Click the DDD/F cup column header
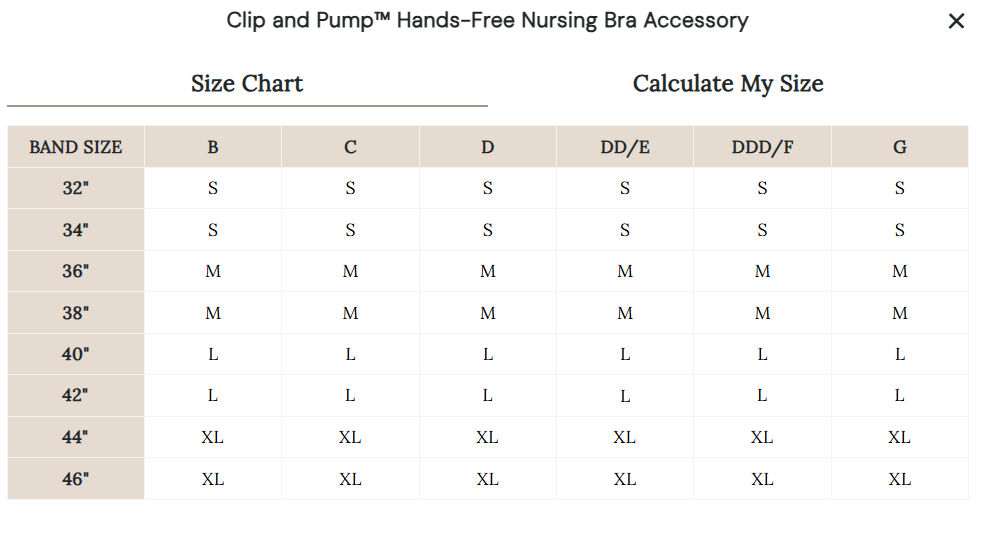Image resolution: width=981 pixels, height=536 pixels. coord(762,147)
